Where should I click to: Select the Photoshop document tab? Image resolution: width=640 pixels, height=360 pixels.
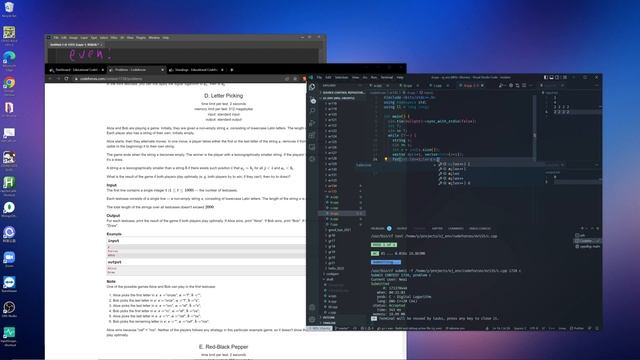click(76, 44)
